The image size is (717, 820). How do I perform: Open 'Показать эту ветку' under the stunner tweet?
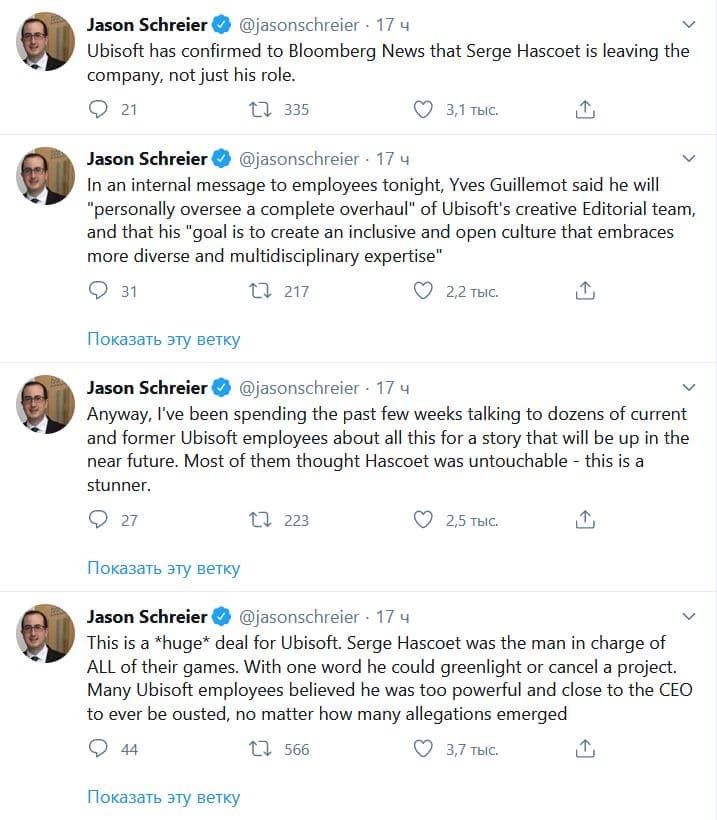click(x=163, y=568)
